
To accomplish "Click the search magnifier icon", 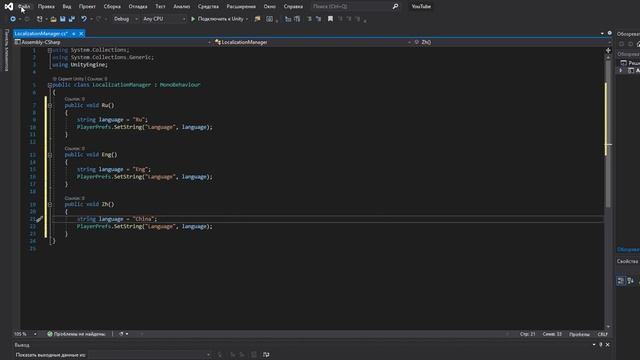I will (x=395, y=7).
